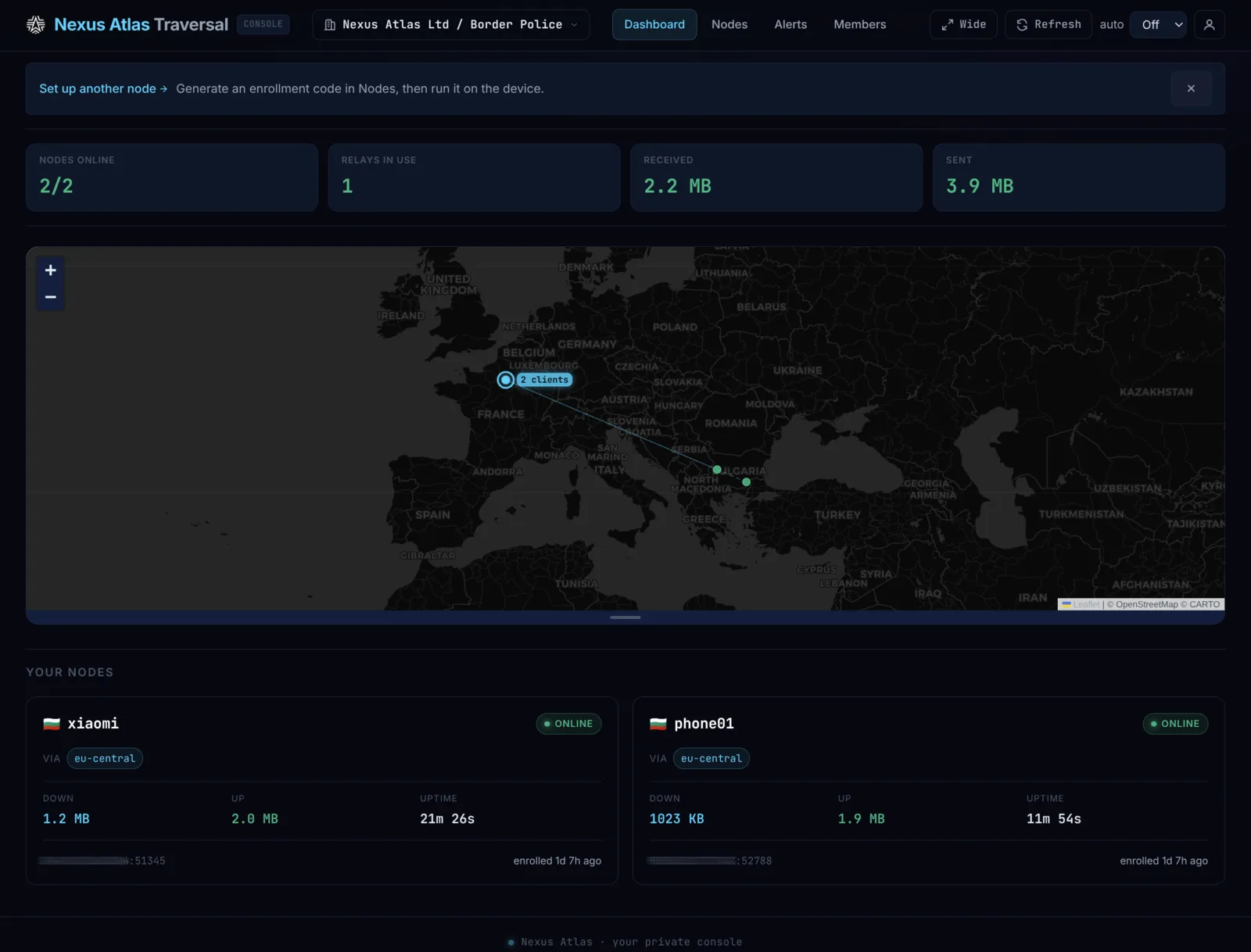1251x952 pixels.
Task: Click the Bulgarian flag on xiaomi card
Action: (52, 725)
